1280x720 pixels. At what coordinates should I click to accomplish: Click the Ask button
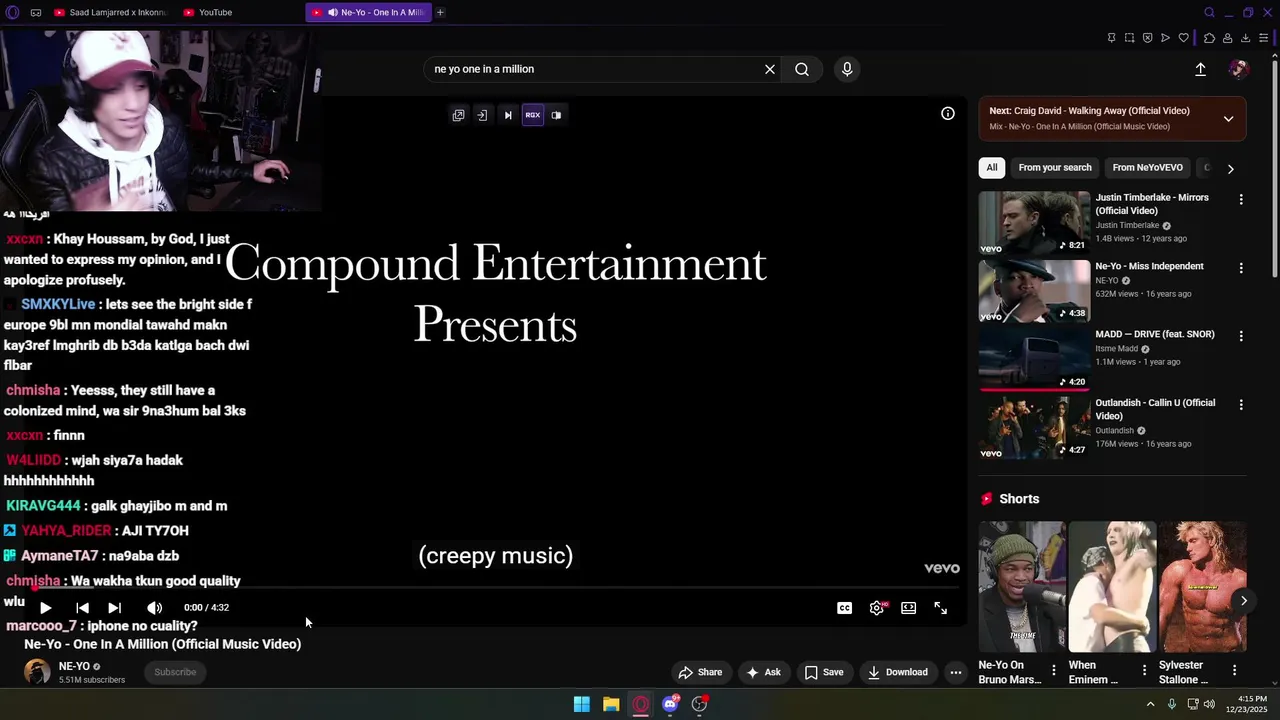[762, 672]
